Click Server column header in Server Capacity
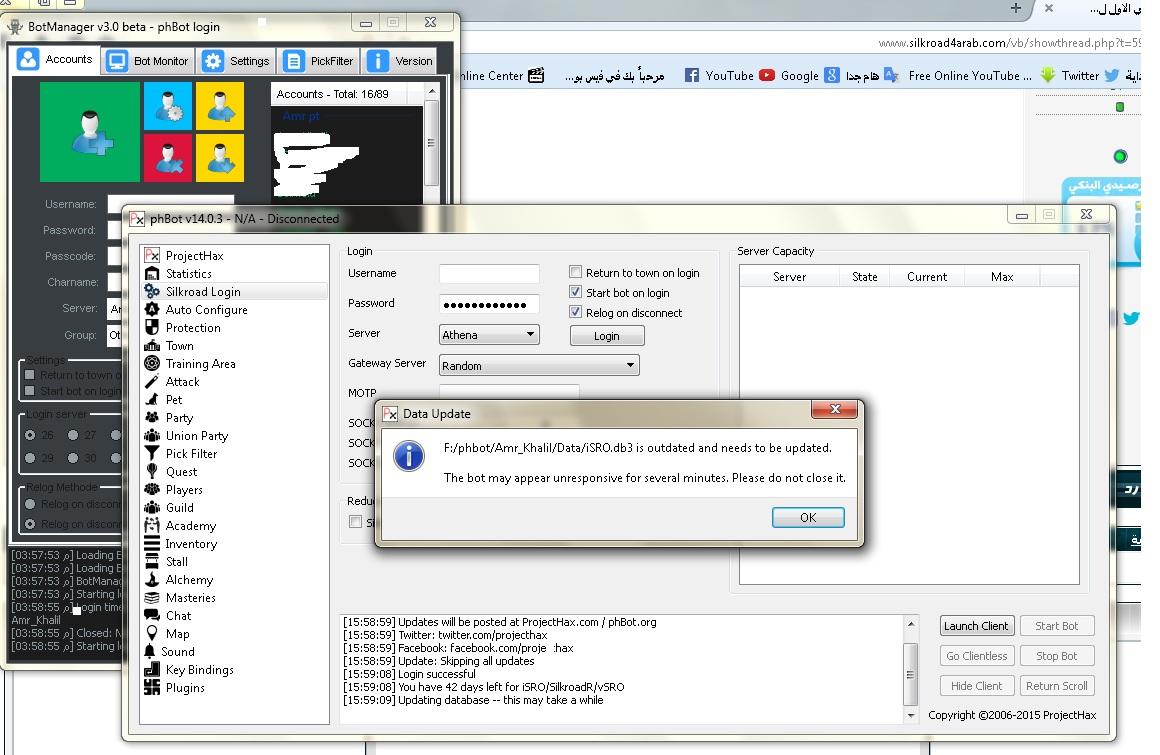Viewport: 1160px width, 755px height. [789, 277]
